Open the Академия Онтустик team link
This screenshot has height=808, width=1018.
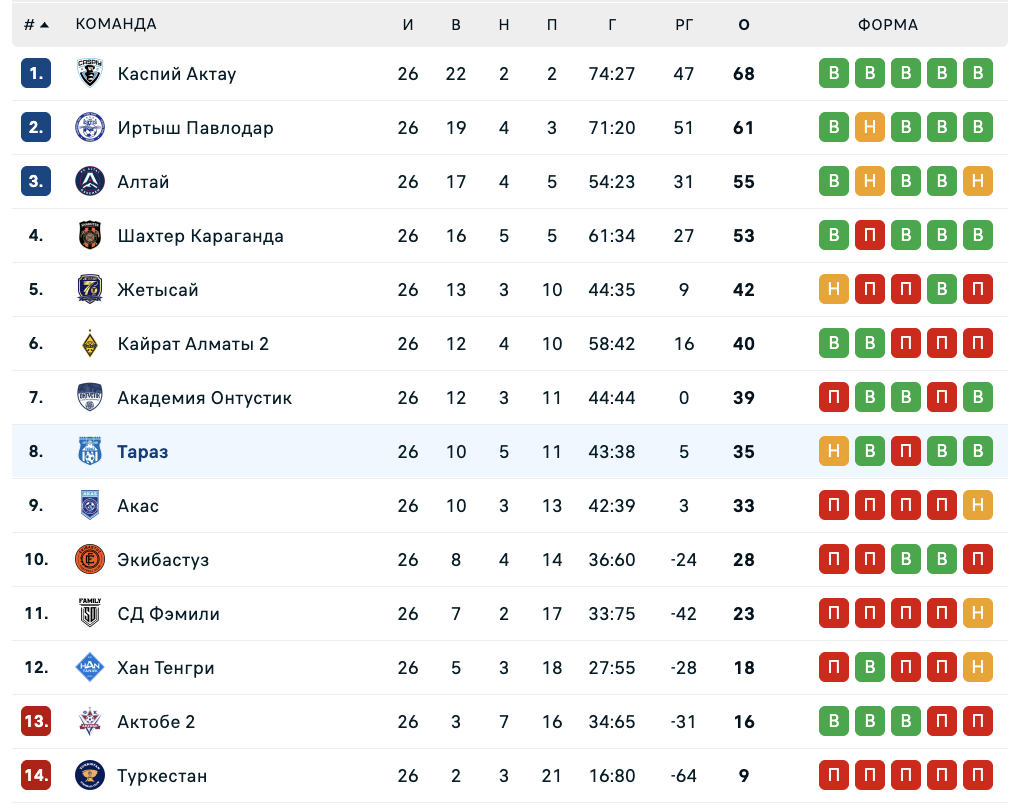click(x=205, y=398)
